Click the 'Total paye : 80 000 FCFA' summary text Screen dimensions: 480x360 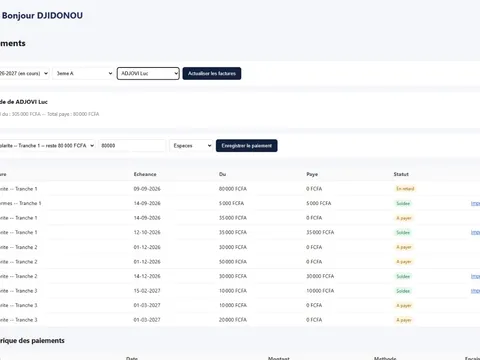[73, 114]
